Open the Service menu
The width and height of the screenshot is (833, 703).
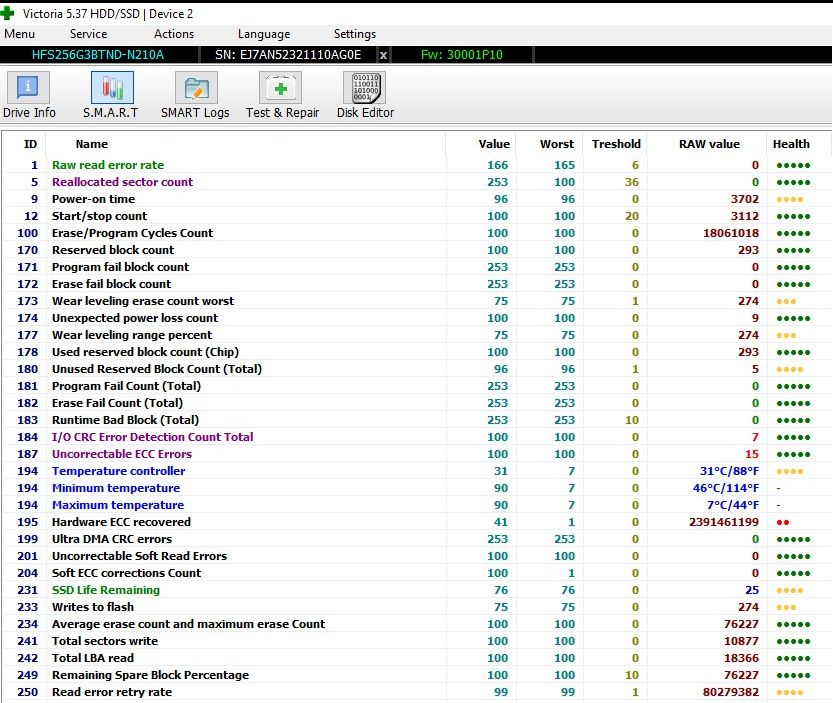89,34
